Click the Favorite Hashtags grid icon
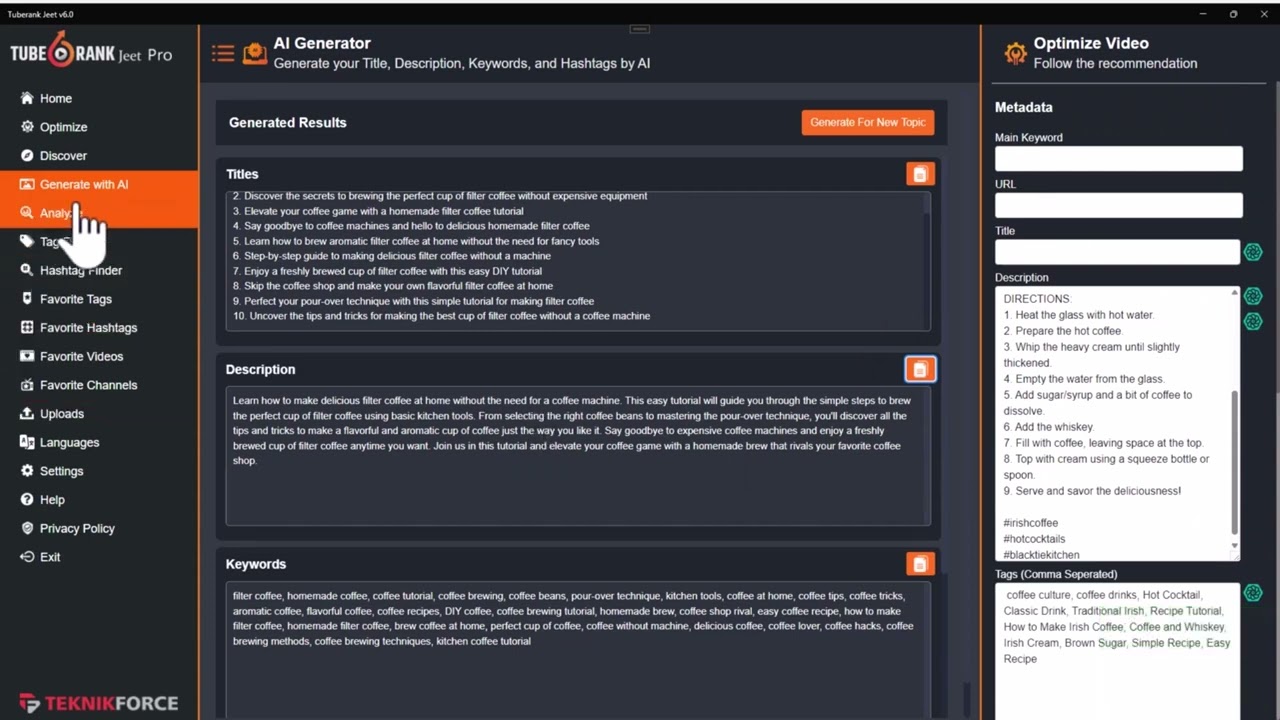Screen dimensions: 1280x720 point(27,328)
